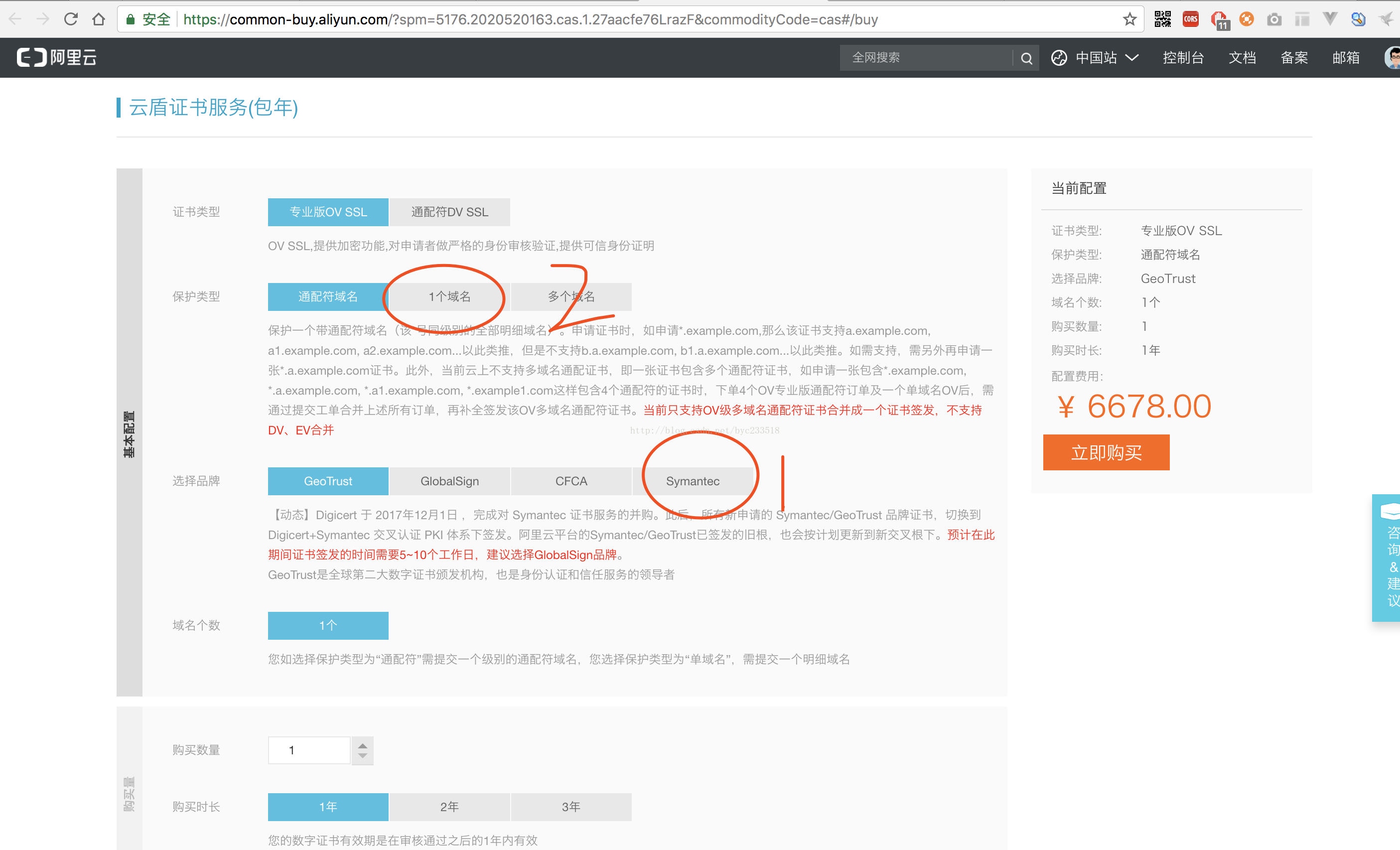Image resolution: width=1400 pixels, height=850 pixels.
Task: Choose 3年 purchase duration
Action: coord(571,807)
